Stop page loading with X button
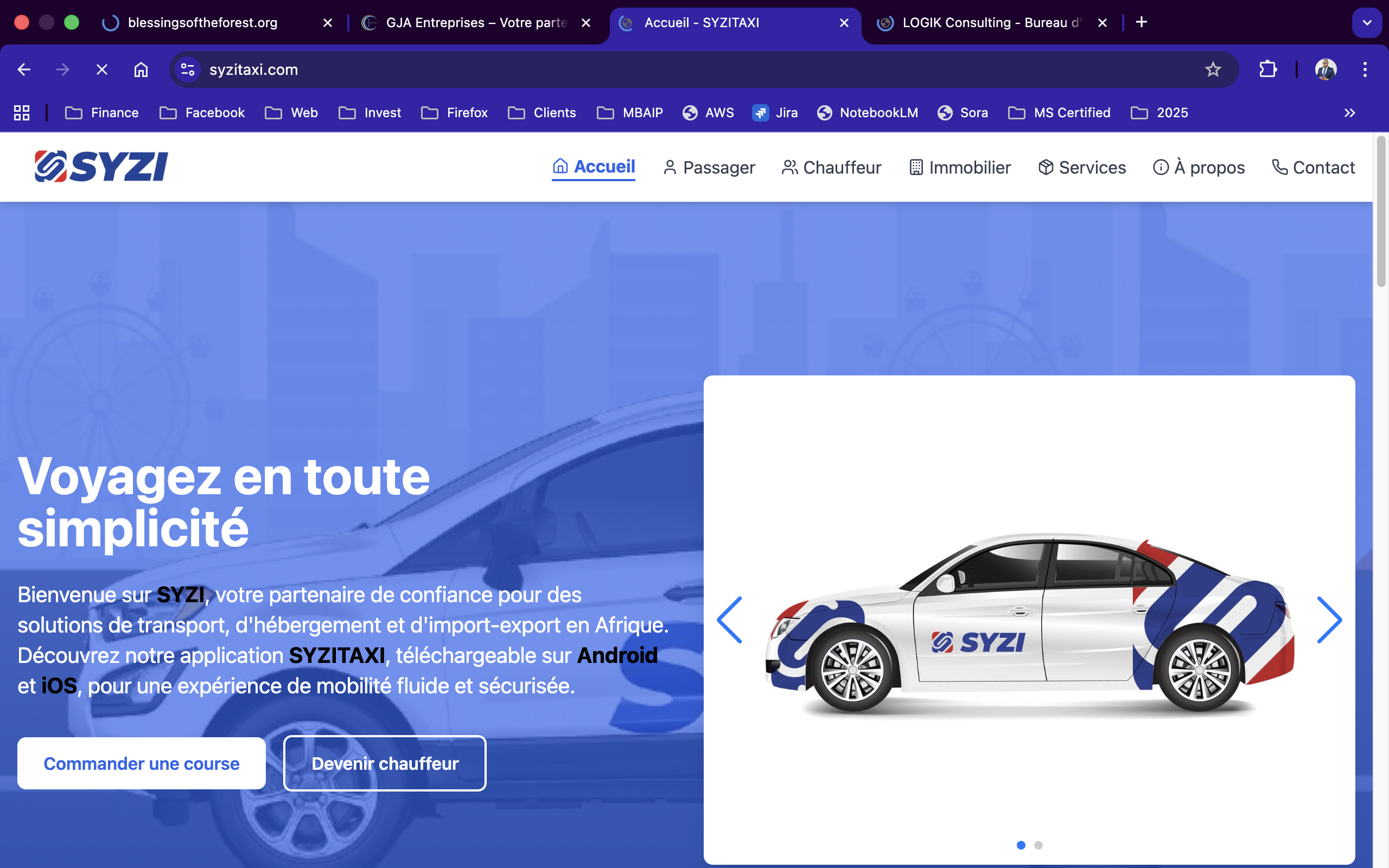This screenshot has height=868, width=1389. (x=101, y=69)
